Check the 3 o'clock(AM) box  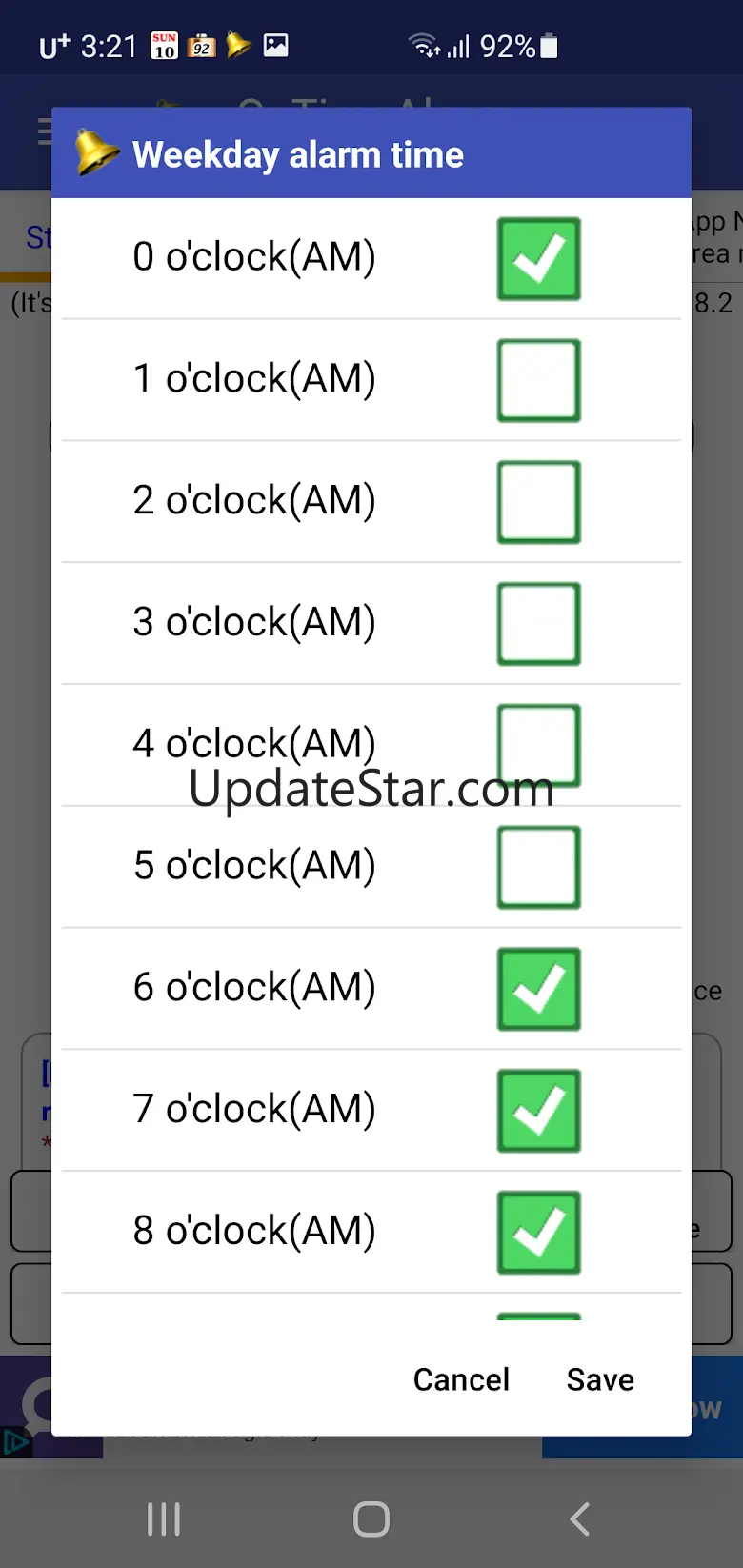pyautogui.click(x=538, y=624)
